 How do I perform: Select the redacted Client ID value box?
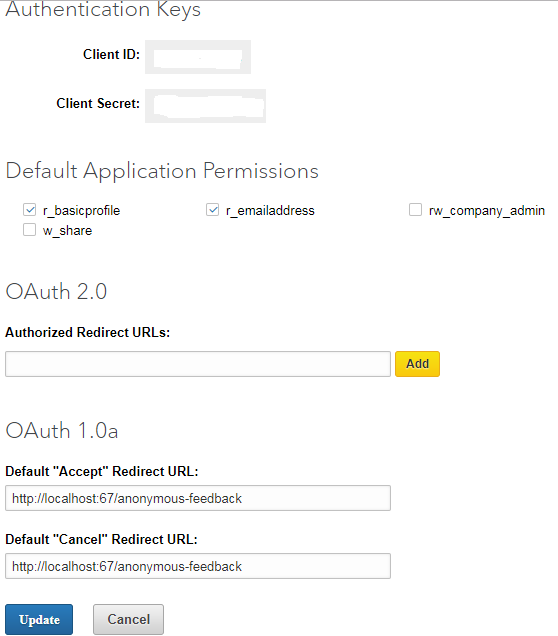tap(198, 57)
